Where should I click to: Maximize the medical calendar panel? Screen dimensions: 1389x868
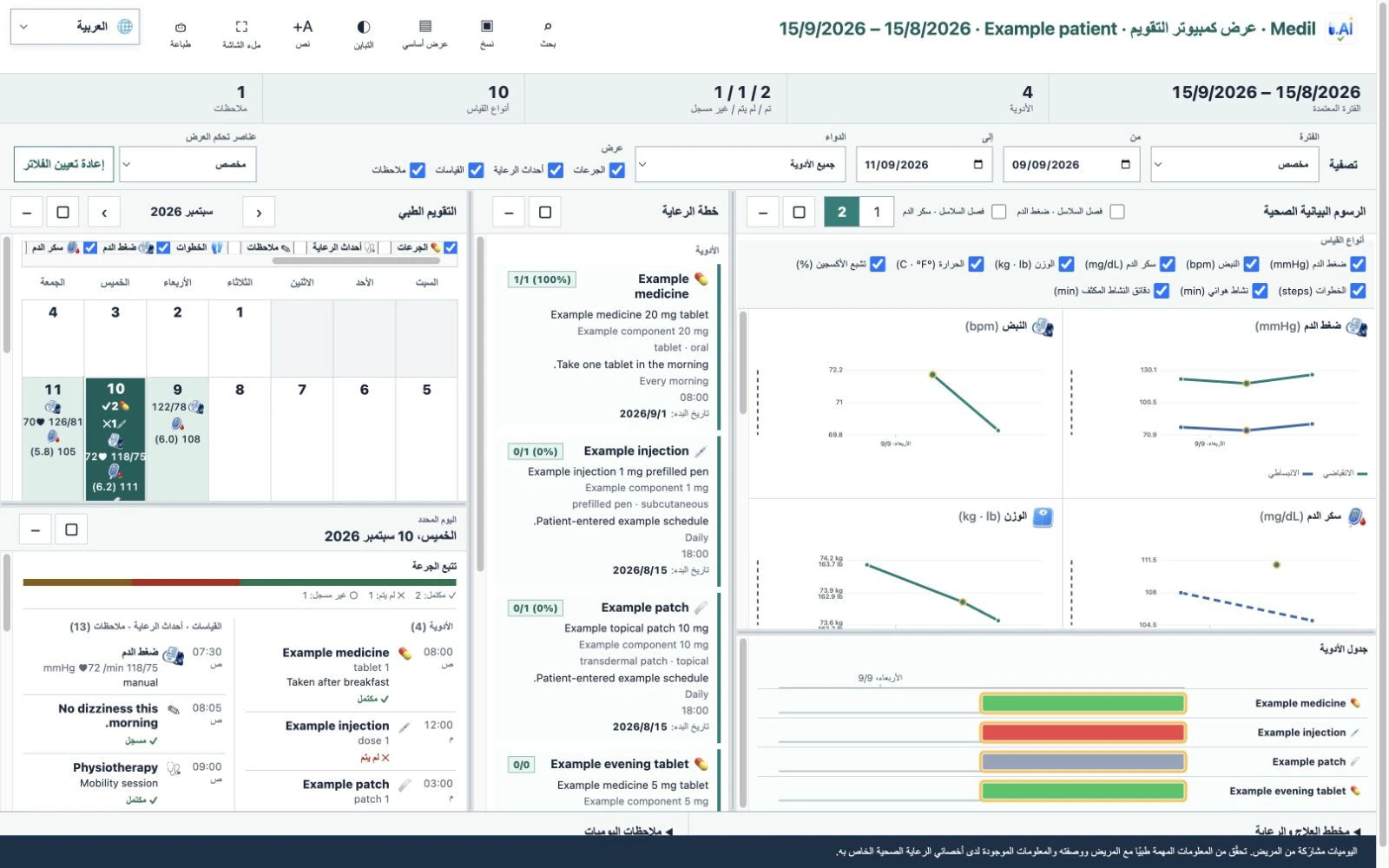(63, 212)
